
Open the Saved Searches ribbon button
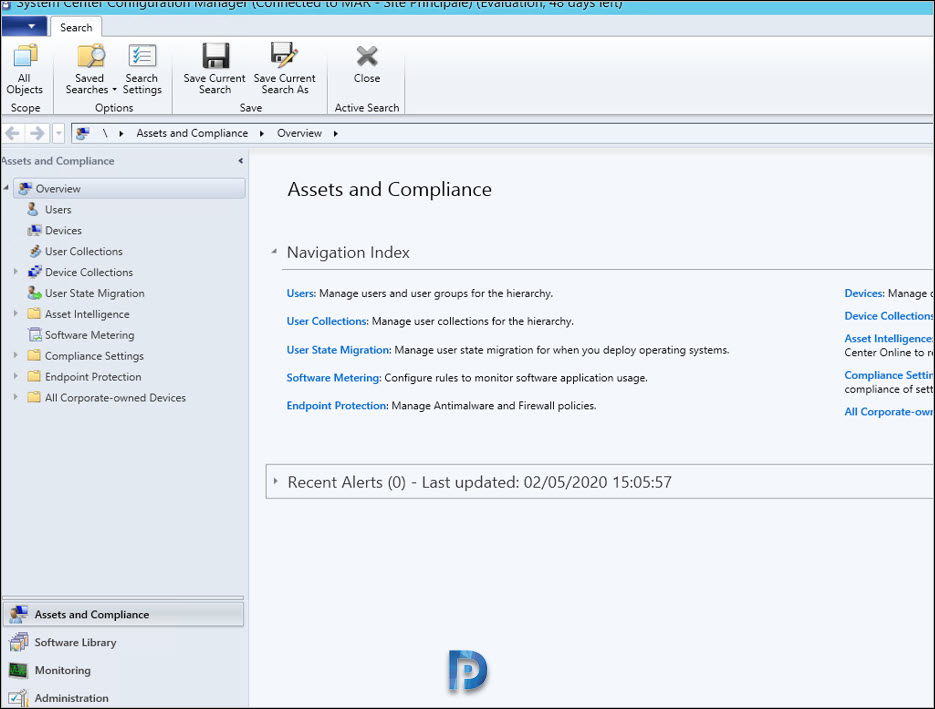91,69
